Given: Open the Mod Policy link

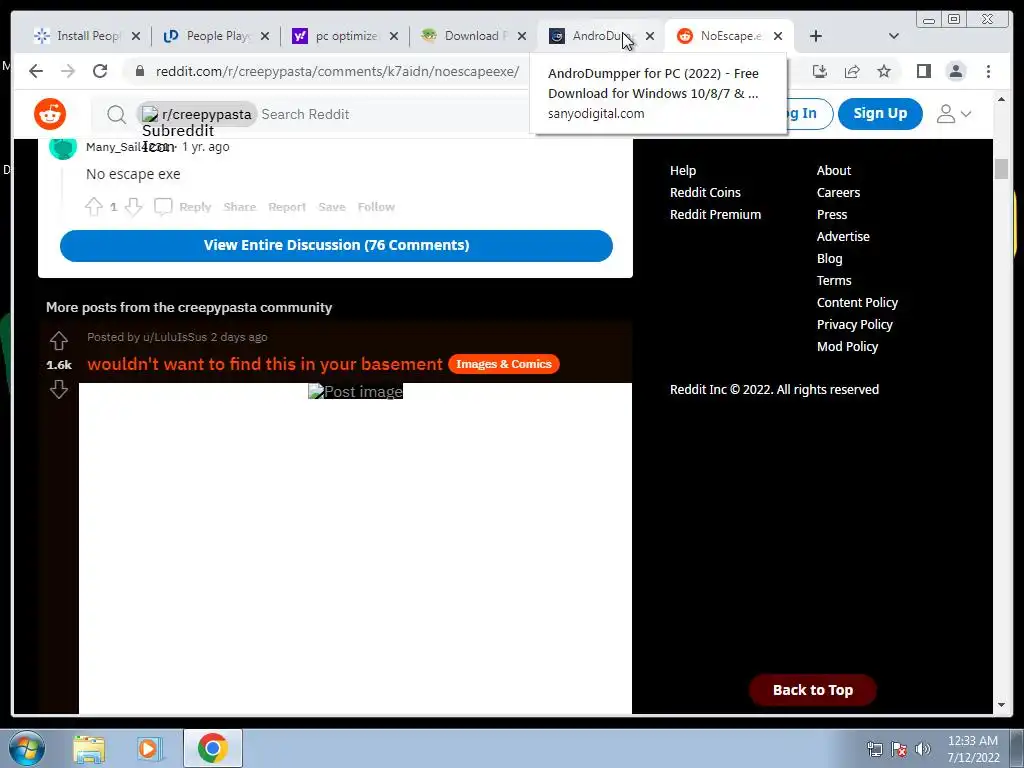Looking at the screenshot, I should 847,347.
